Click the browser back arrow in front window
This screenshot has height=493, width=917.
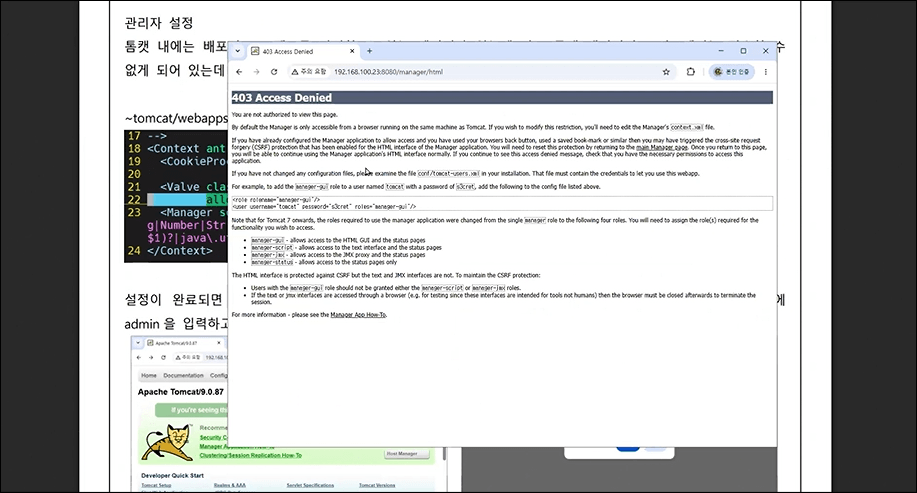(239, 72)
